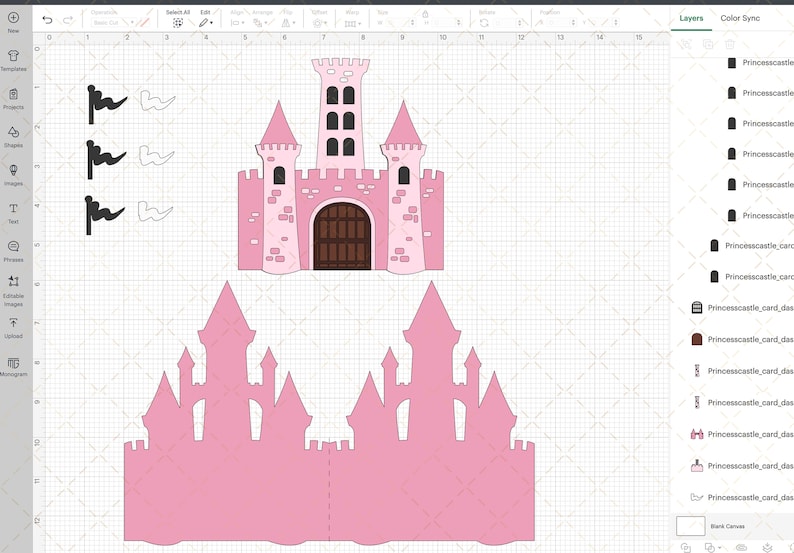This screenshot has height=553, width=794.
Task: Open the Operation Basic Cut dropdown
Action: [x=113, y=23]
